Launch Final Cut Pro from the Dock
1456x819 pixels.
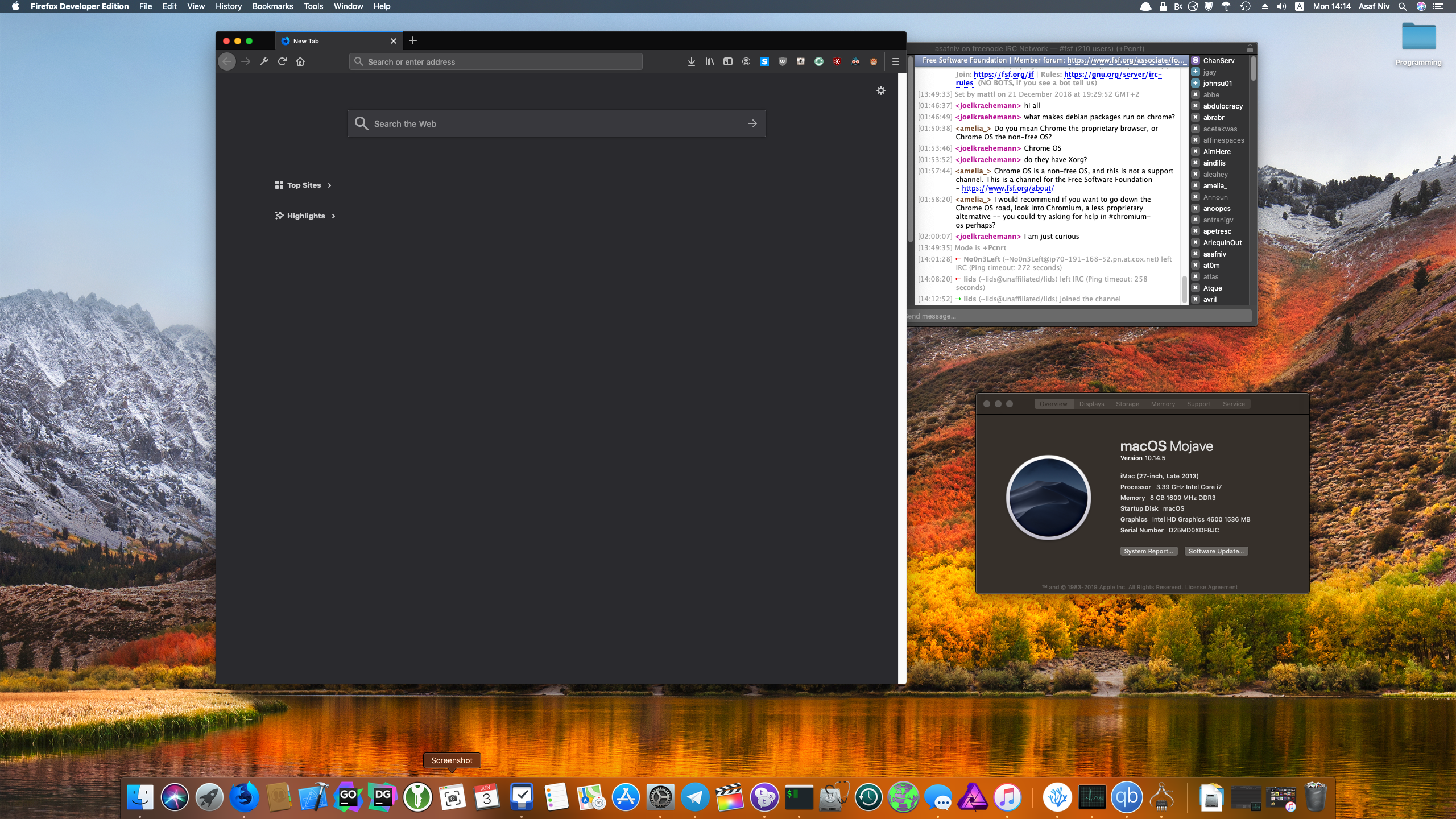pyautogui.click(x=729, y=797)
